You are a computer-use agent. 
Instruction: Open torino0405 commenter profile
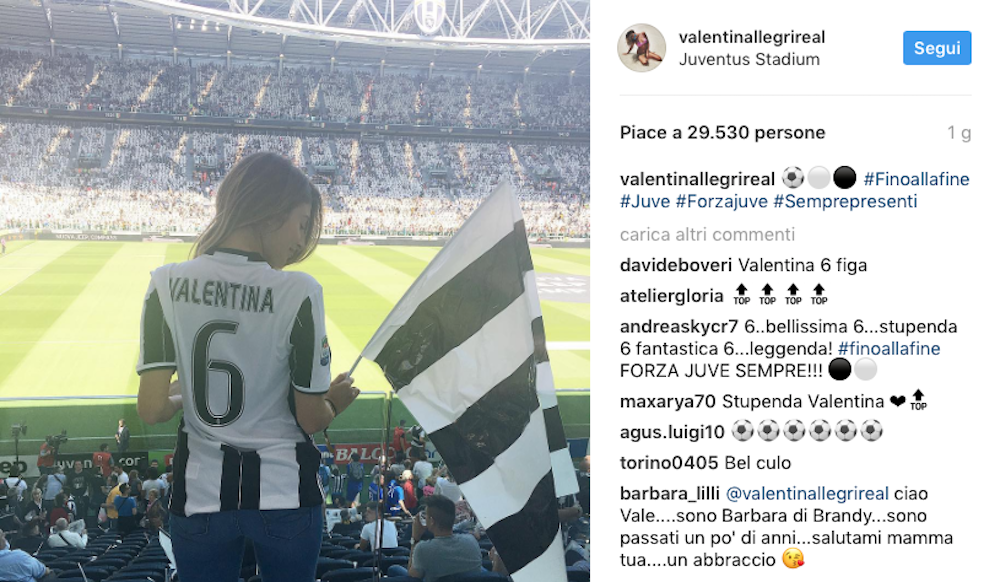669,463
